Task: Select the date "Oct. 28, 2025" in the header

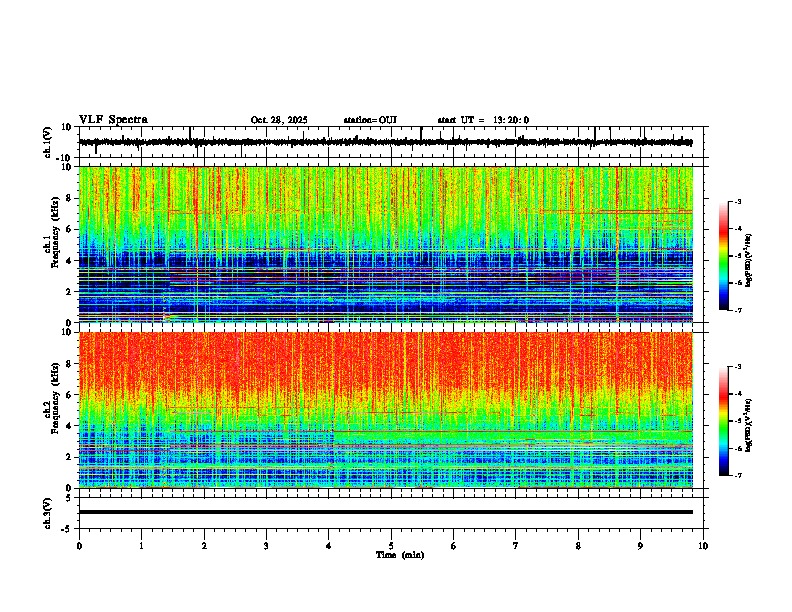Action: (x=279, y=120)
